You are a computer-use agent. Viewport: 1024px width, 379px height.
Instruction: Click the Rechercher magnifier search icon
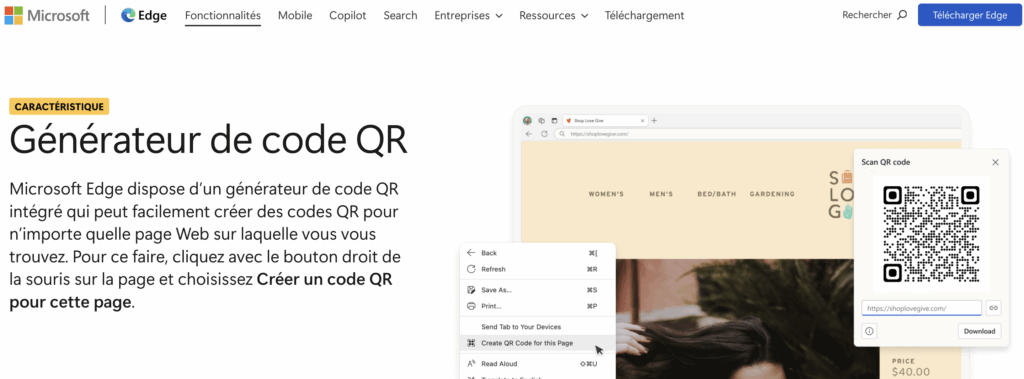point(903,15)
